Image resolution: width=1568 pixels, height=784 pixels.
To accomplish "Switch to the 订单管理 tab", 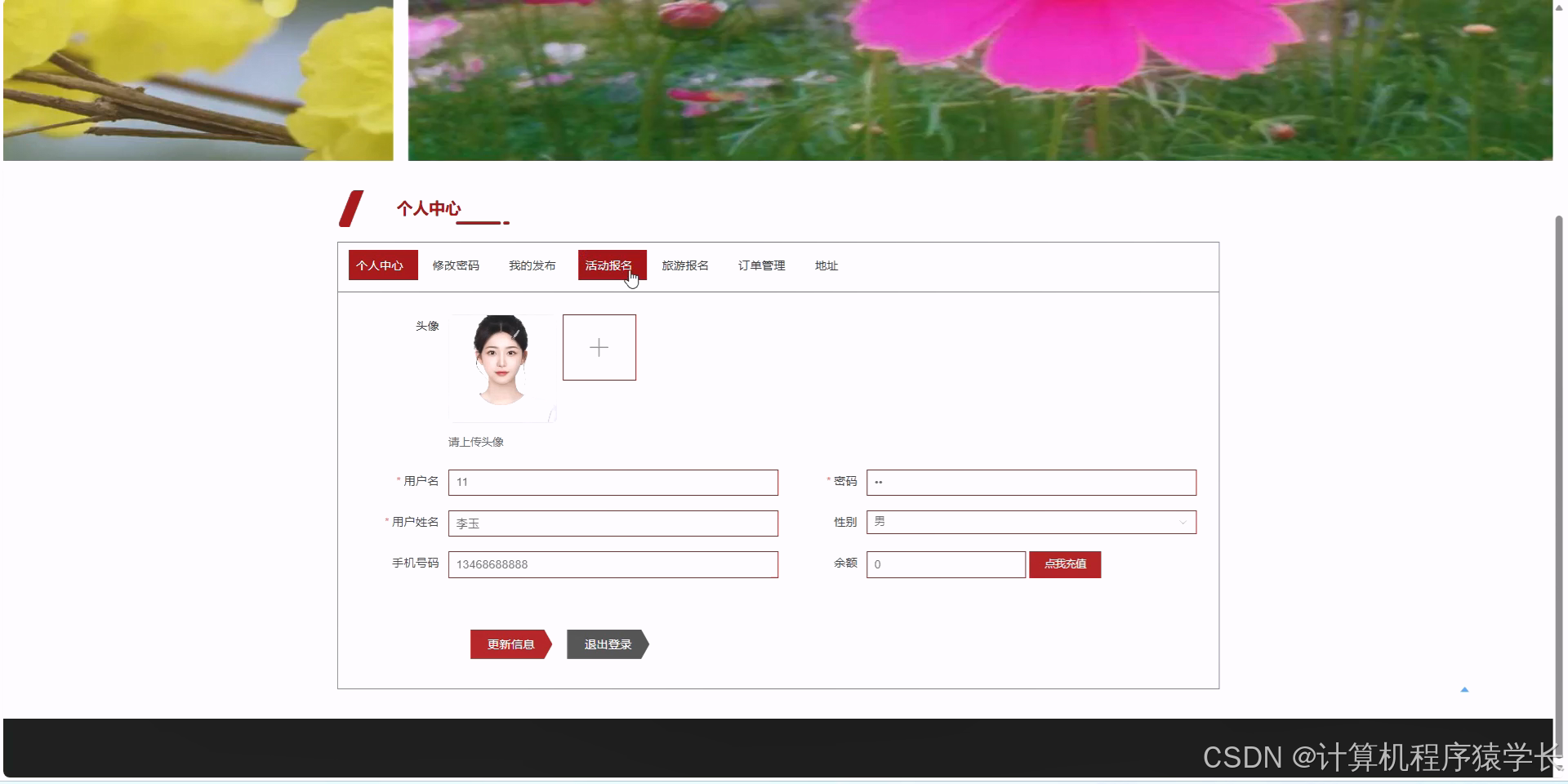I will point(760,265).
